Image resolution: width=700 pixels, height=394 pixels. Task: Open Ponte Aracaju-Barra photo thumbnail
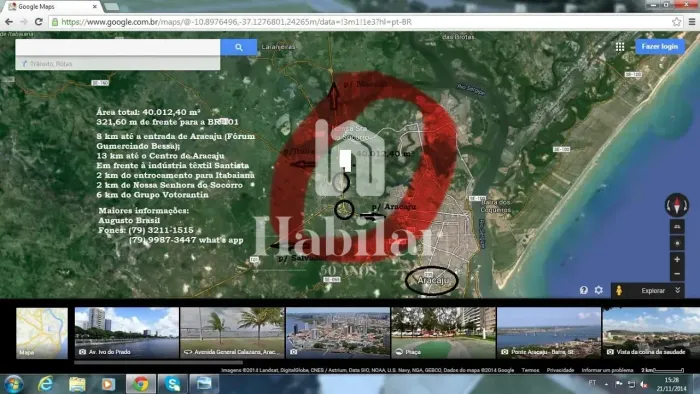[549, 332]
